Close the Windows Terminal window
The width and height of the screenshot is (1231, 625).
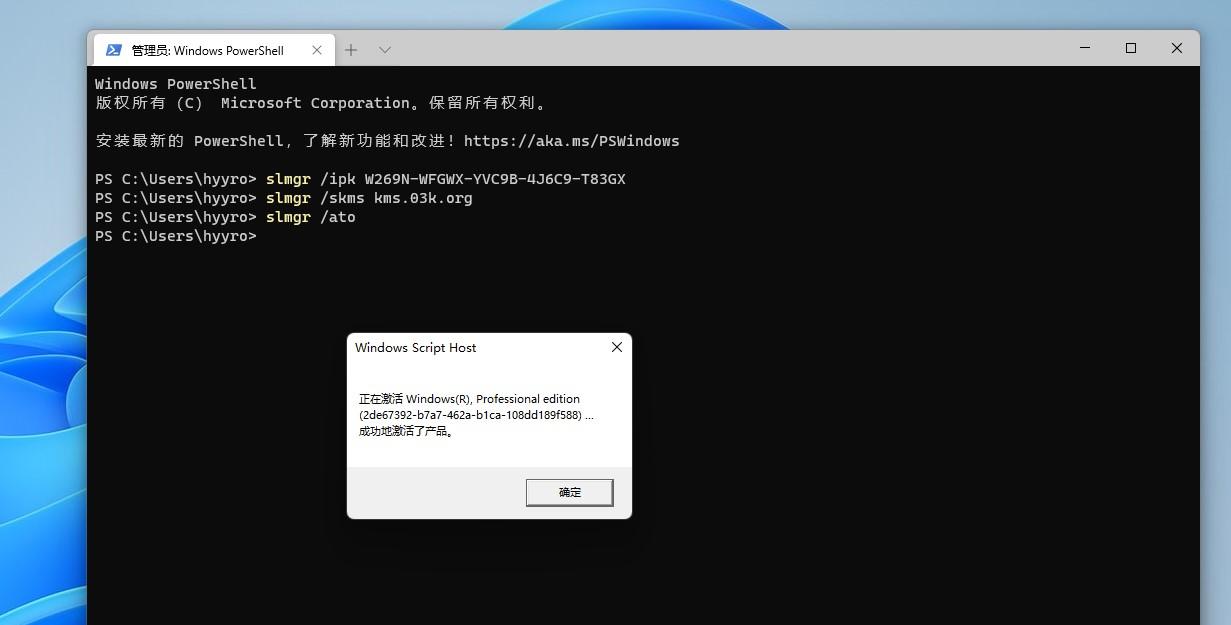point(1177,48)
